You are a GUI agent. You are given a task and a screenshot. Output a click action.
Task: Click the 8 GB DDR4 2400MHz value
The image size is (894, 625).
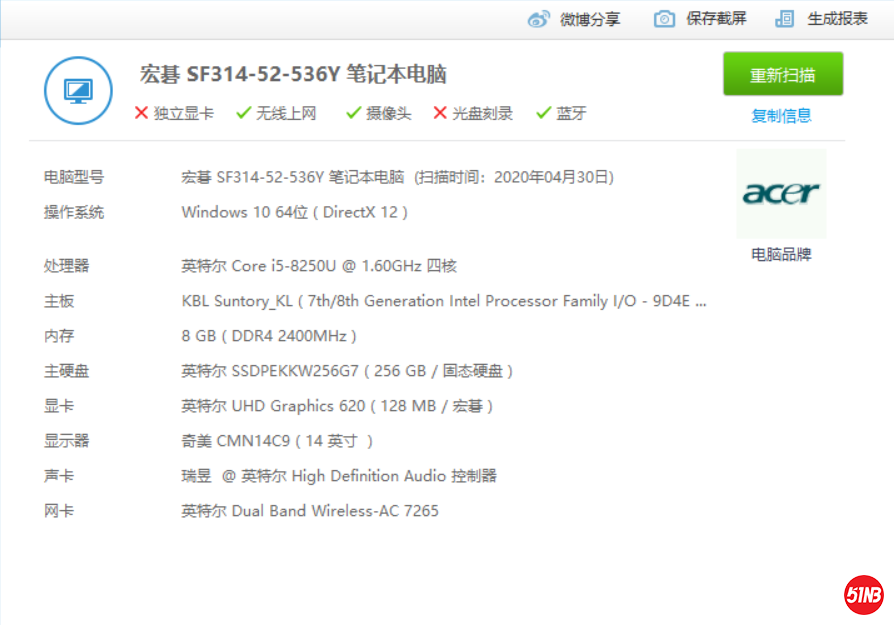point(269,336)
